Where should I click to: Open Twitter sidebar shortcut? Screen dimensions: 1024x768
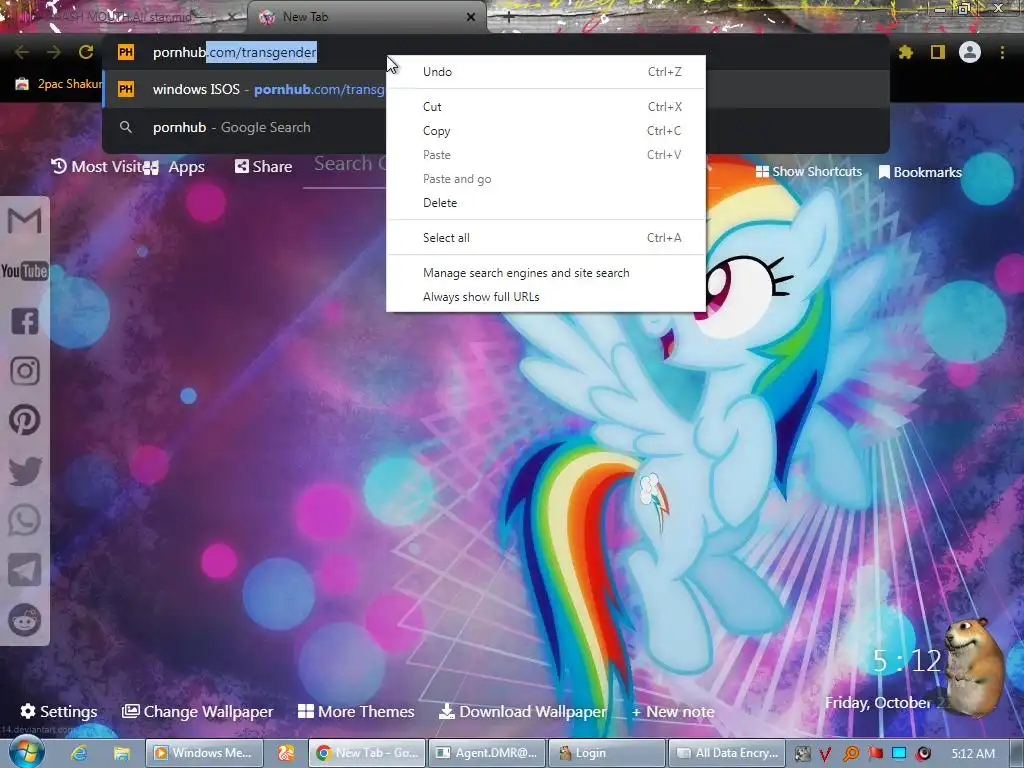[25, 471]
